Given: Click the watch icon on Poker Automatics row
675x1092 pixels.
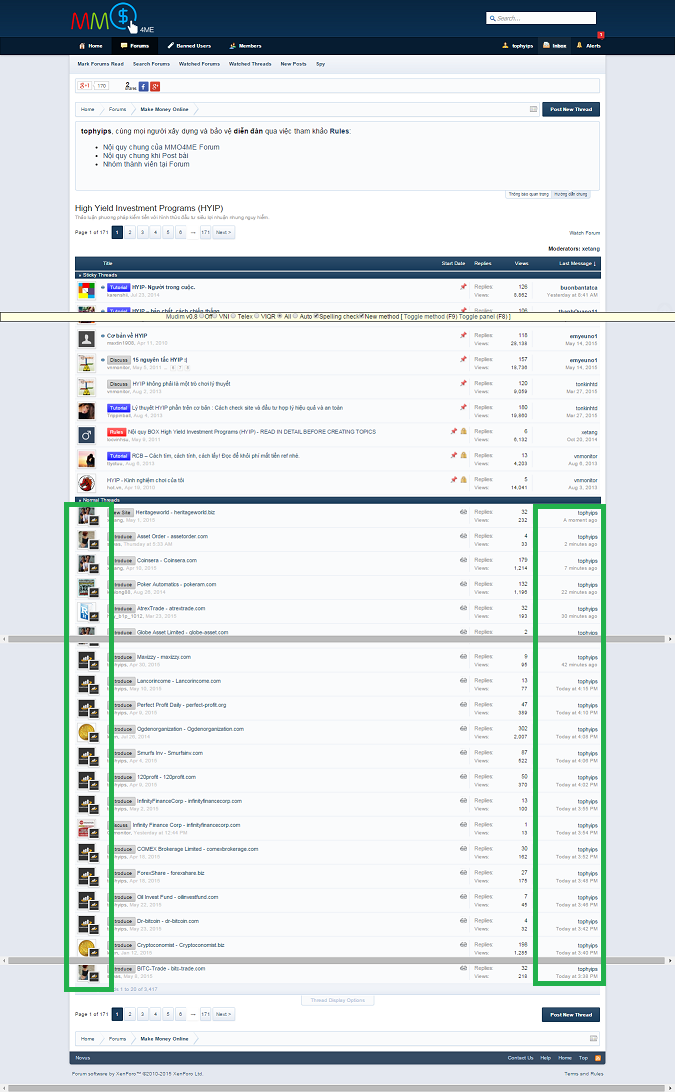Looking at the screenshot, I should pyautogui.click(x=463, y=584).
